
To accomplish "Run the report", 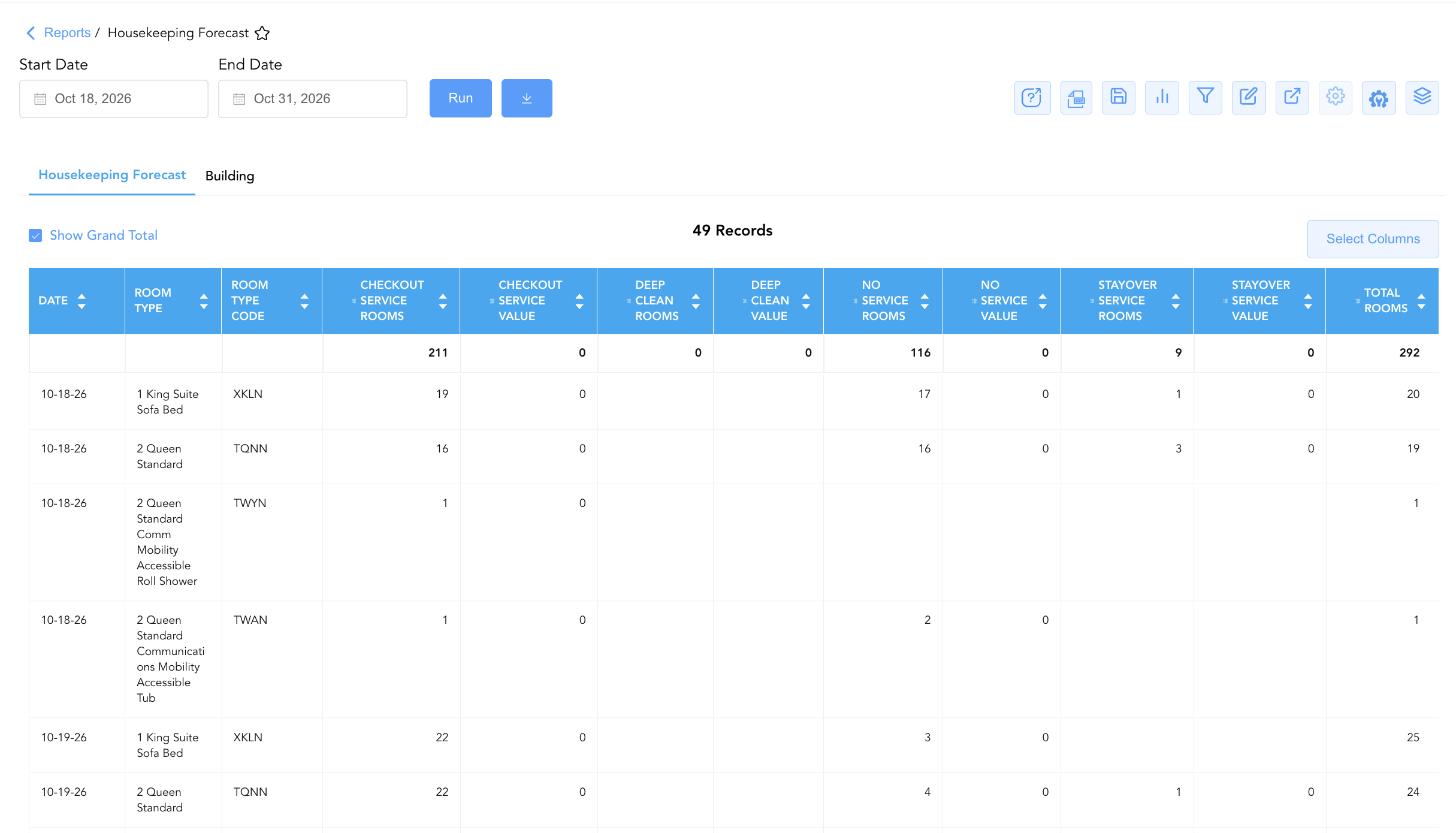I will click(x=461, y=98).
